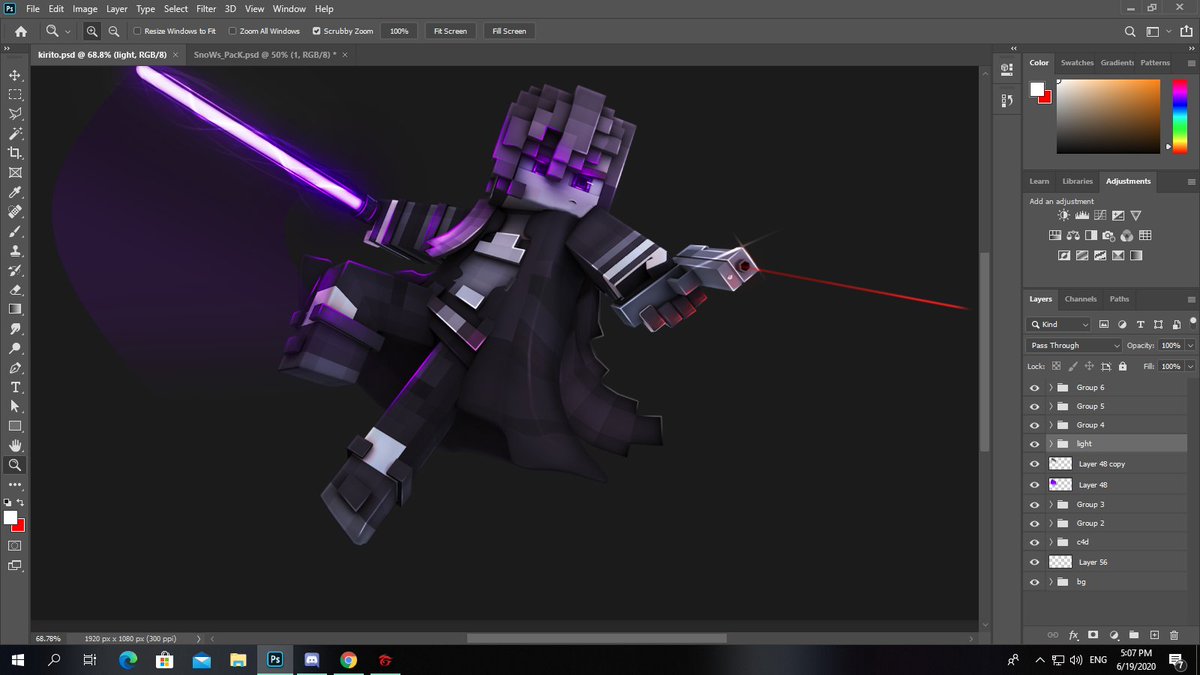The height and width of the screenshot is (675, 1200).
Task: Click the Fill Screen button
Action: (x=509, y=31)
